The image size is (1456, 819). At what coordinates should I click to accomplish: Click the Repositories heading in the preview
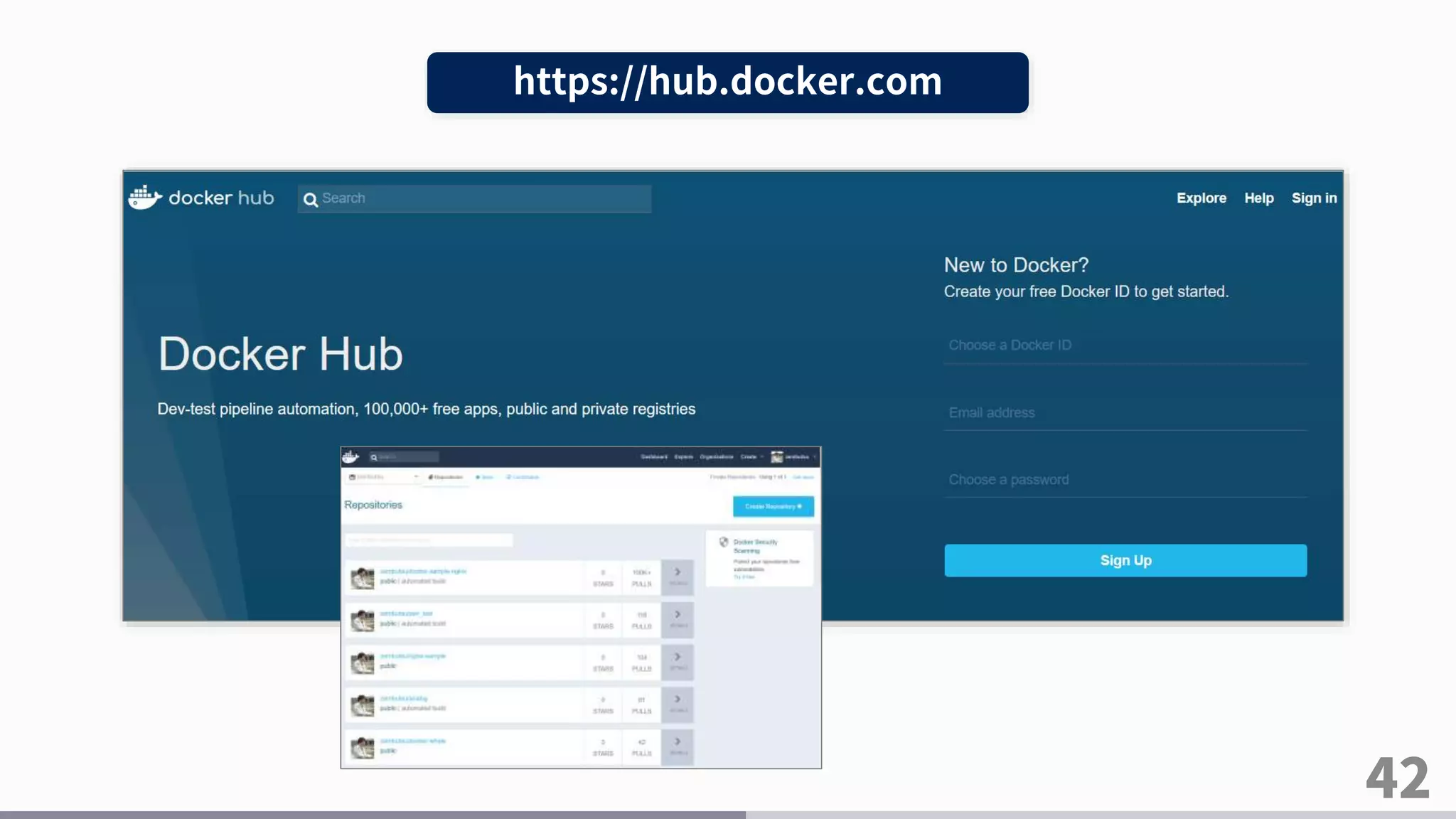[x=373, y=505]
